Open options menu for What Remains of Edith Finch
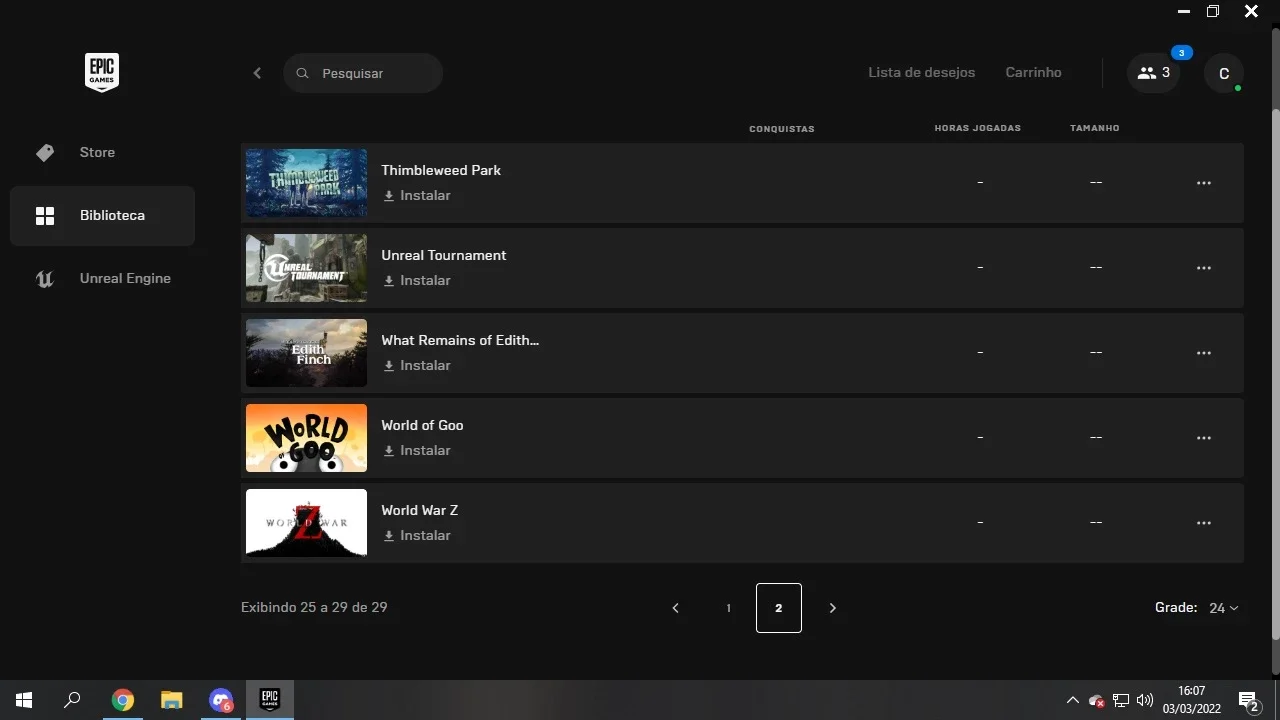Image resolution: width=1280 pixels, height=720 pixels. (x=1204, y=353)
